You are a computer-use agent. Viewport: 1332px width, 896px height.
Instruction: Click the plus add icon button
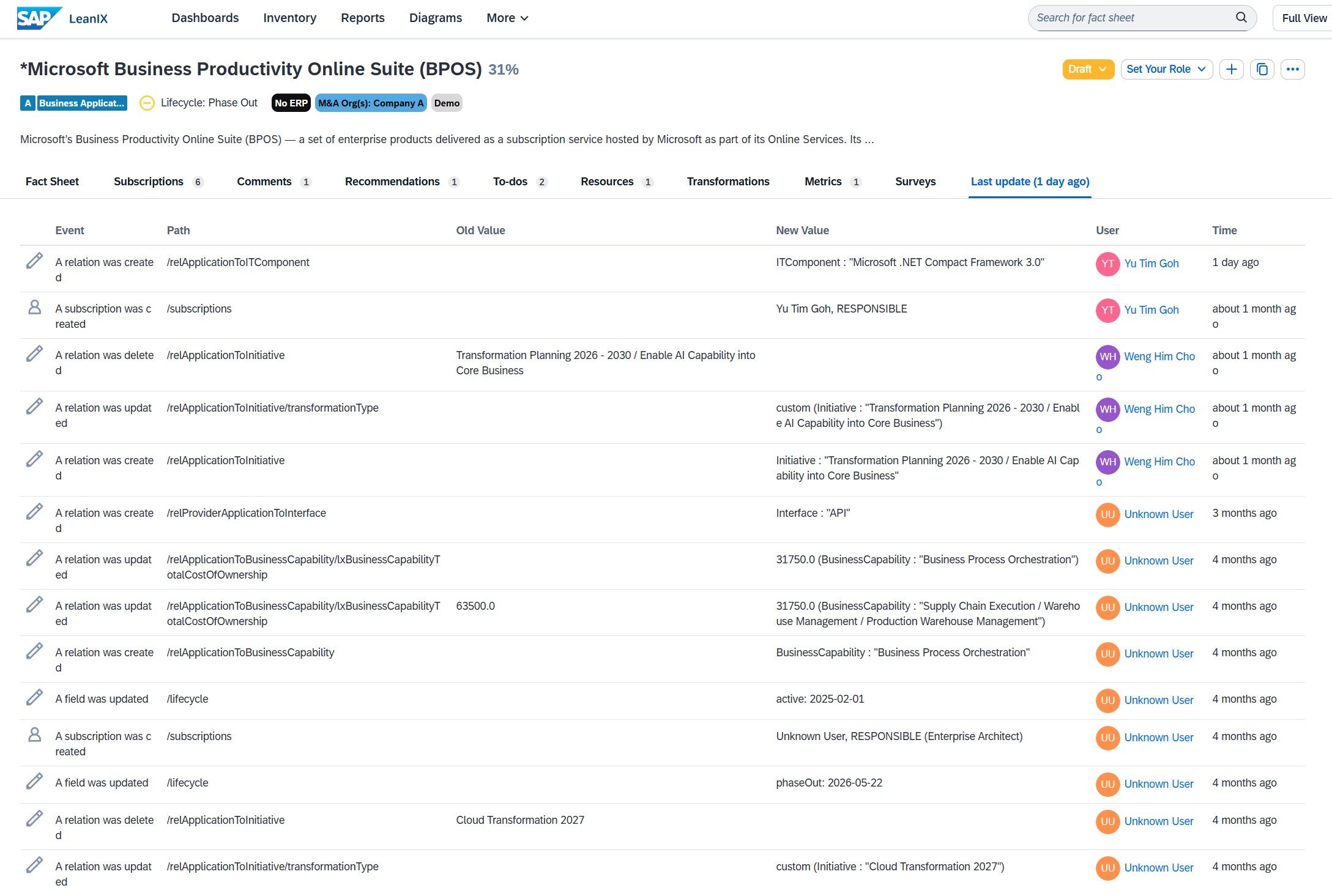coord(1231,69)
